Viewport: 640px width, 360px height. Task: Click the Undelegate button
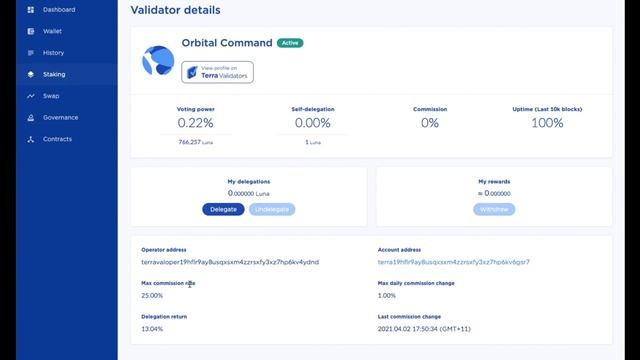(272, 209)
